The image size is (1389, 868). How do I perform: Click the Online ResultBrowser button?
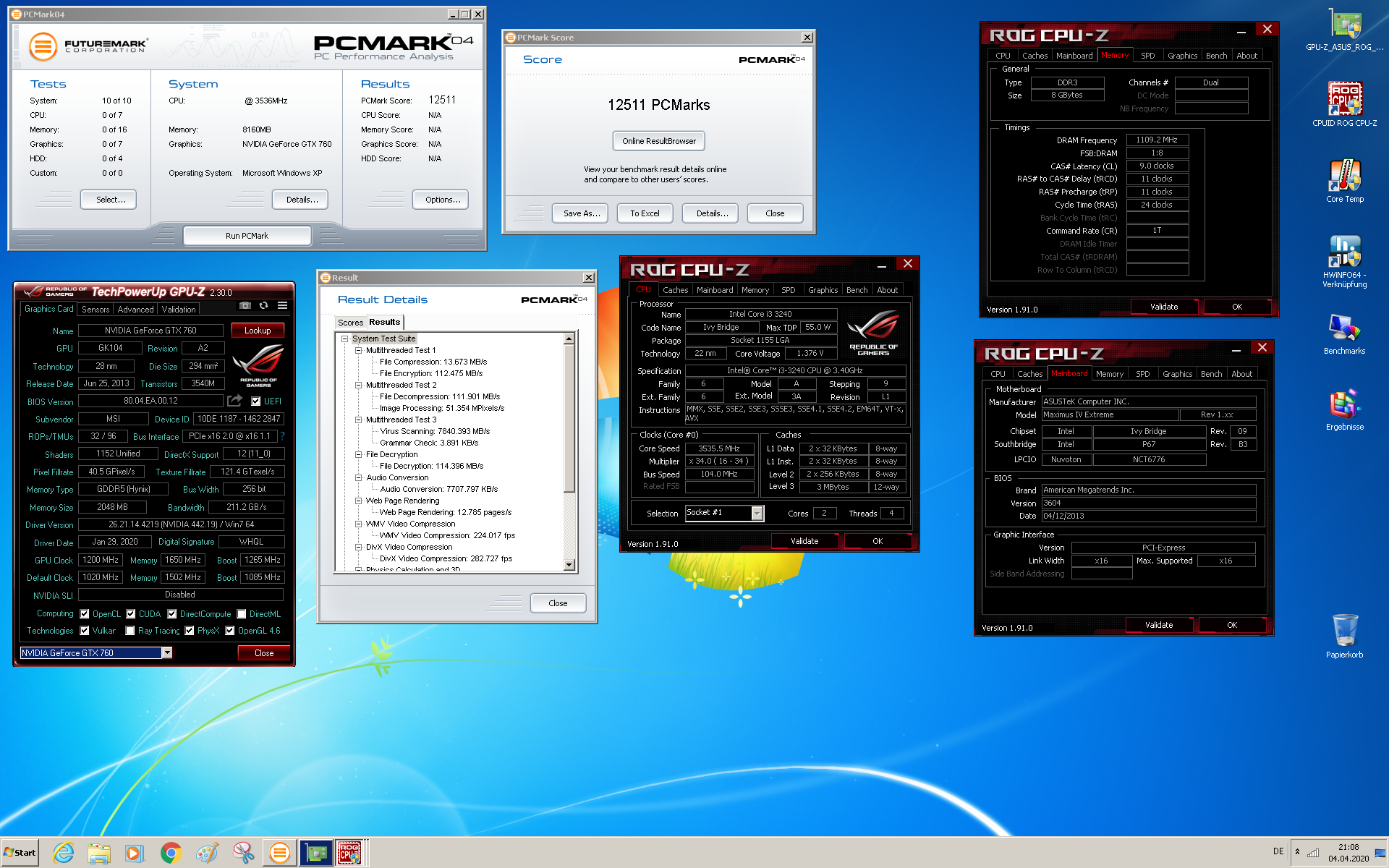coord(659,141)
